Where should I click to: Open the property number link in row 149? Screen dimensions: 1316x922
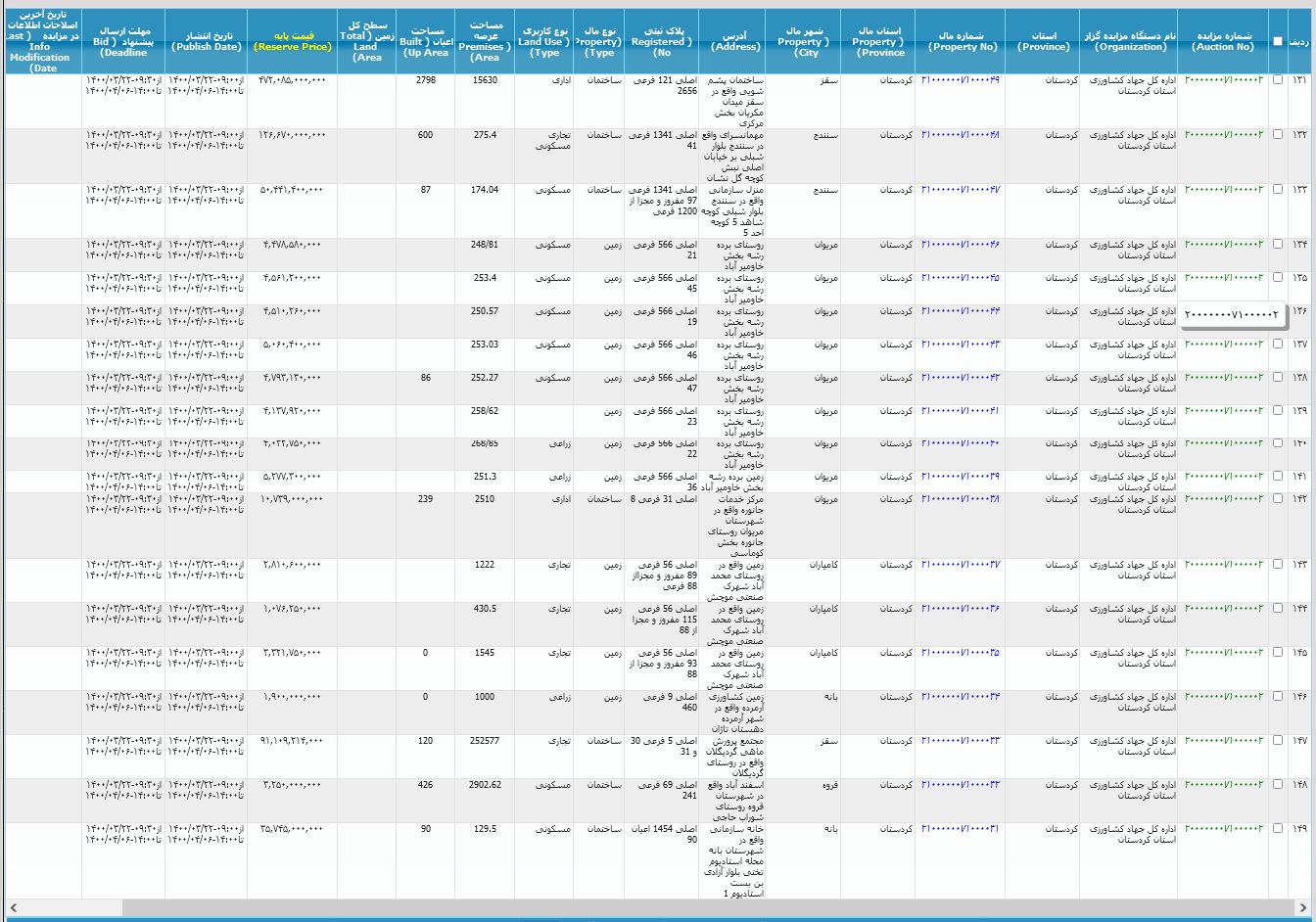960,829
